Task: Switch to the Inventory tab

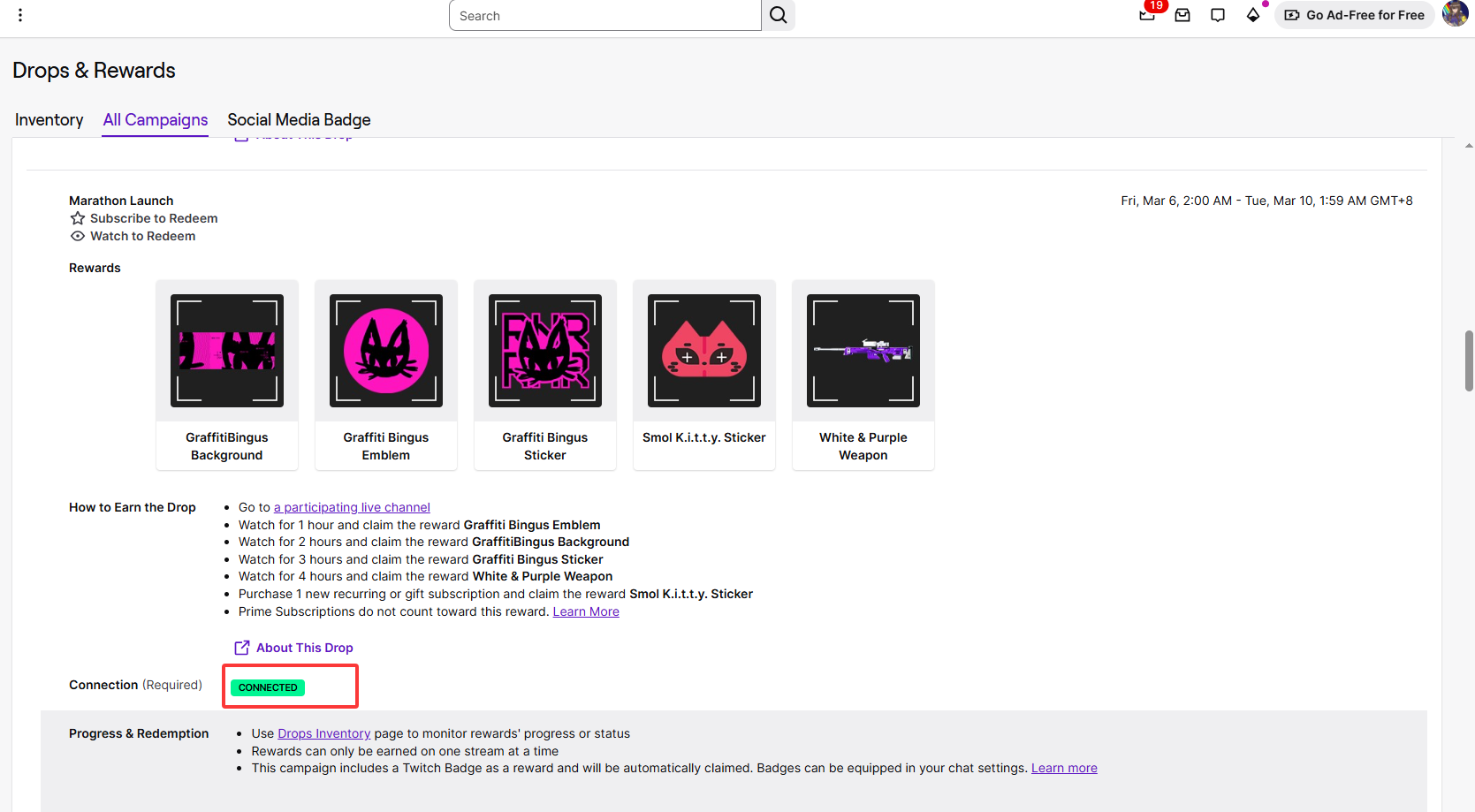Action: click(49, 120)
